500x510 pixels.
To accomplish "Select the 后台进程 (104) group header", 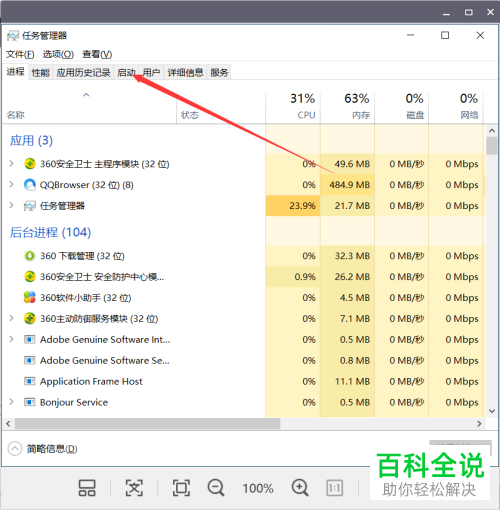I will click(x=50, y=232).
